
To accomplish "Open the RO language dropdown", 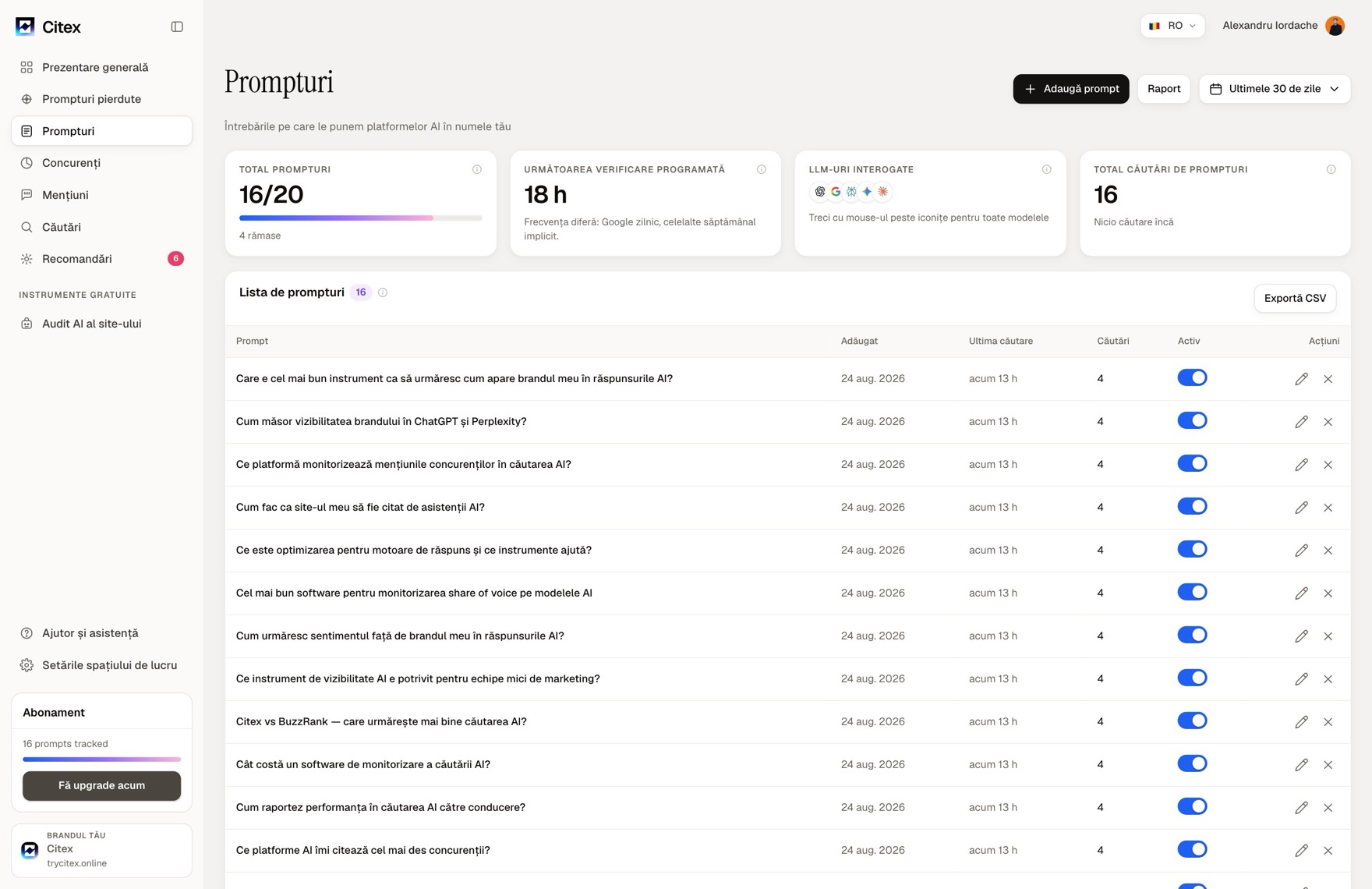I will pos(1172,26).
